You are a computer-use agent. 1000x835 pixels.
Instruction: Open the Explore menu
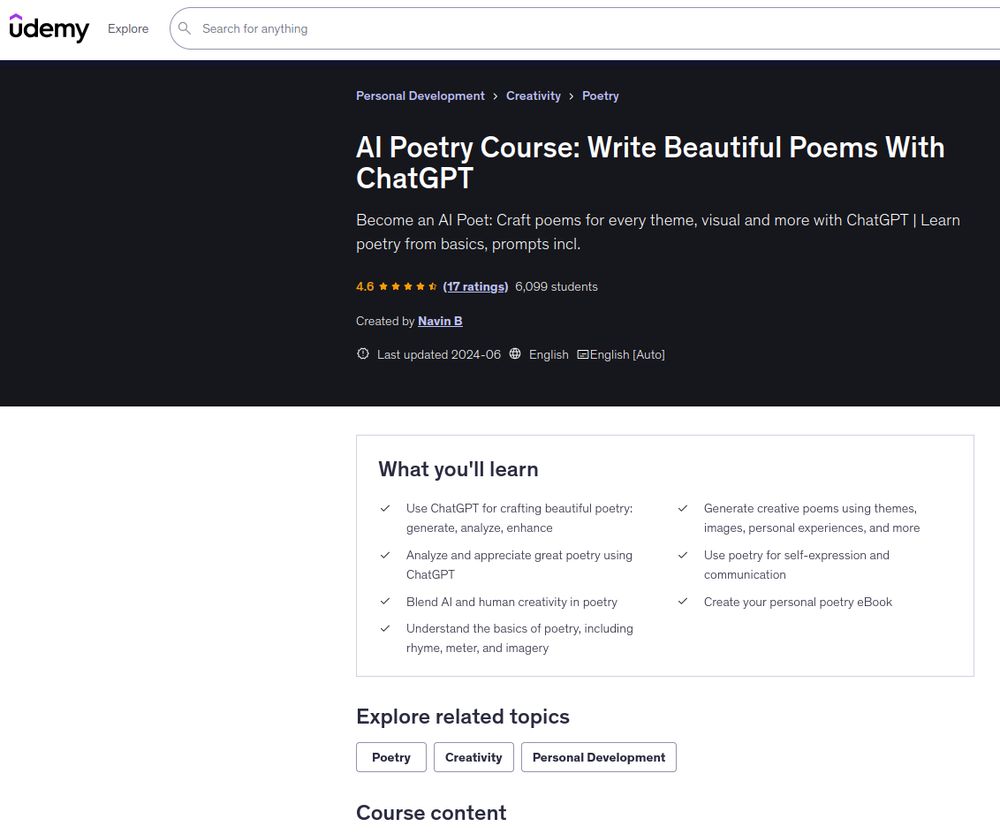pyautogui.click(x=128, y=29)
